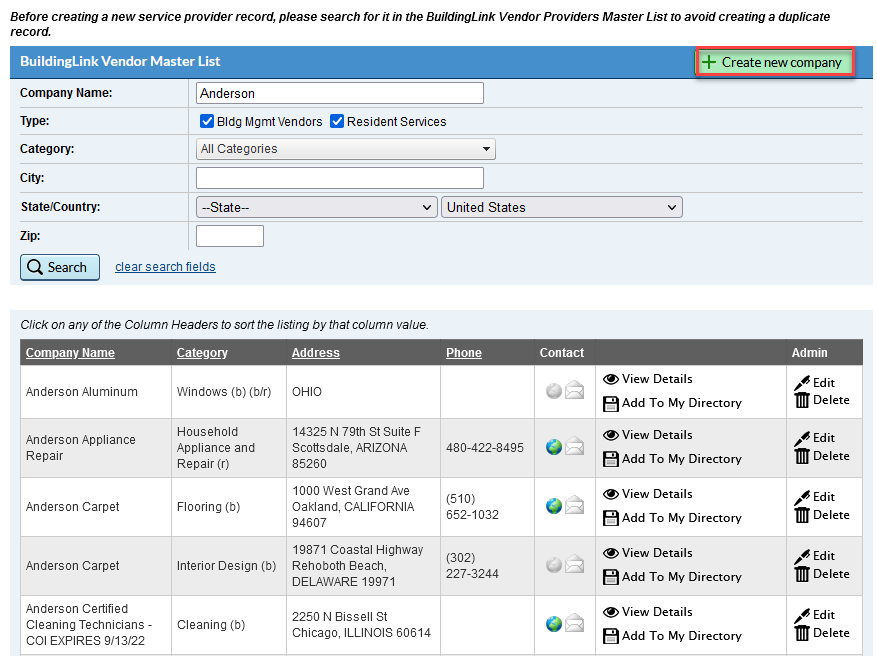Click into the City input field
The width and height of the screenshot is (877, 656).
point(340,178)
